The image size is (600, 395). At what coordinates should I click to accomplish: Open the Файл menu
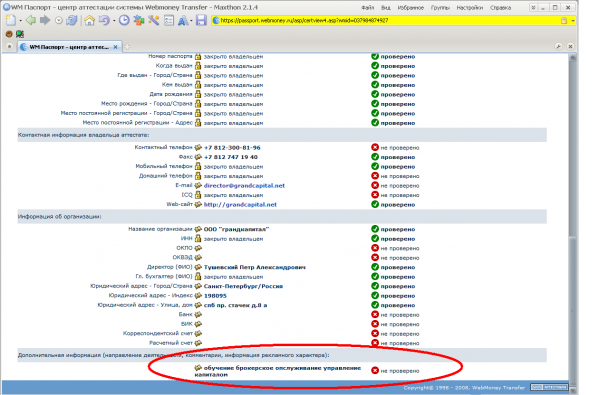click(x=367, y=7)
